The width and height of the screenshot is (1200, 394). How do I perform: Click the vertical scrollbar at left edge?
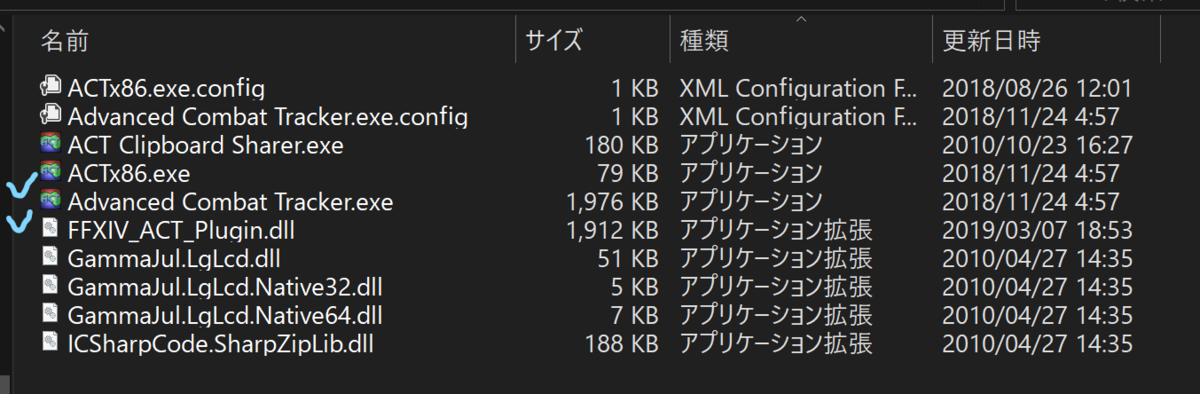(4, 200)
